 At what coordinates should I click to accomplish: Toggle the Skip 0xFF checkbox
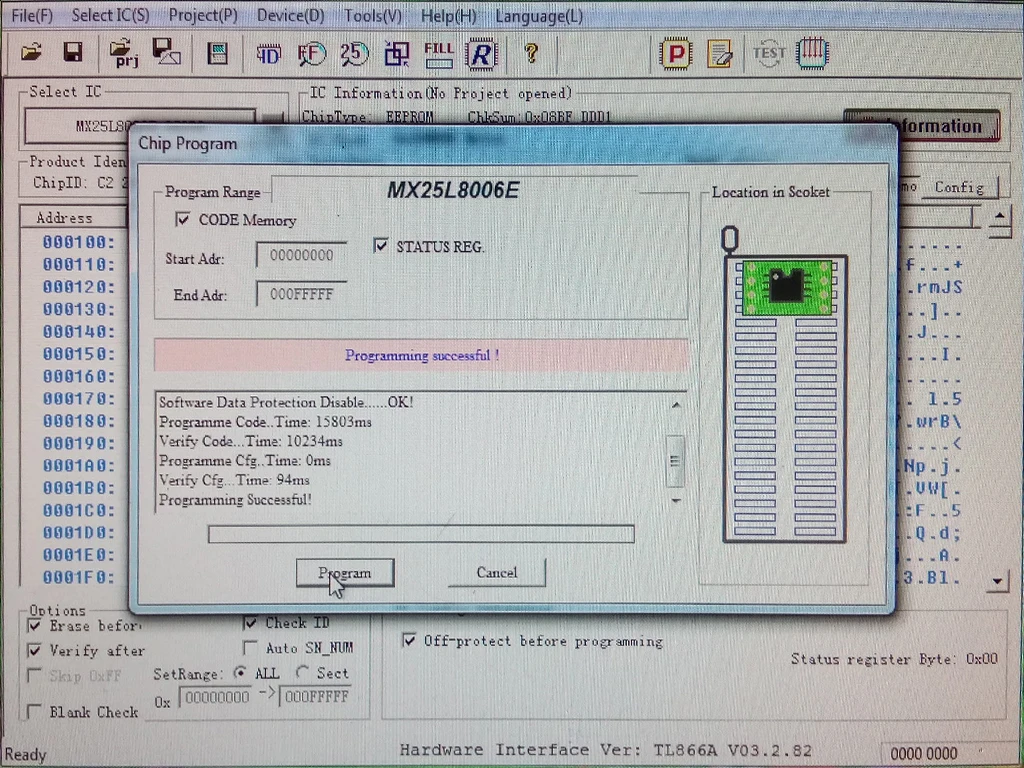[35, 675]
